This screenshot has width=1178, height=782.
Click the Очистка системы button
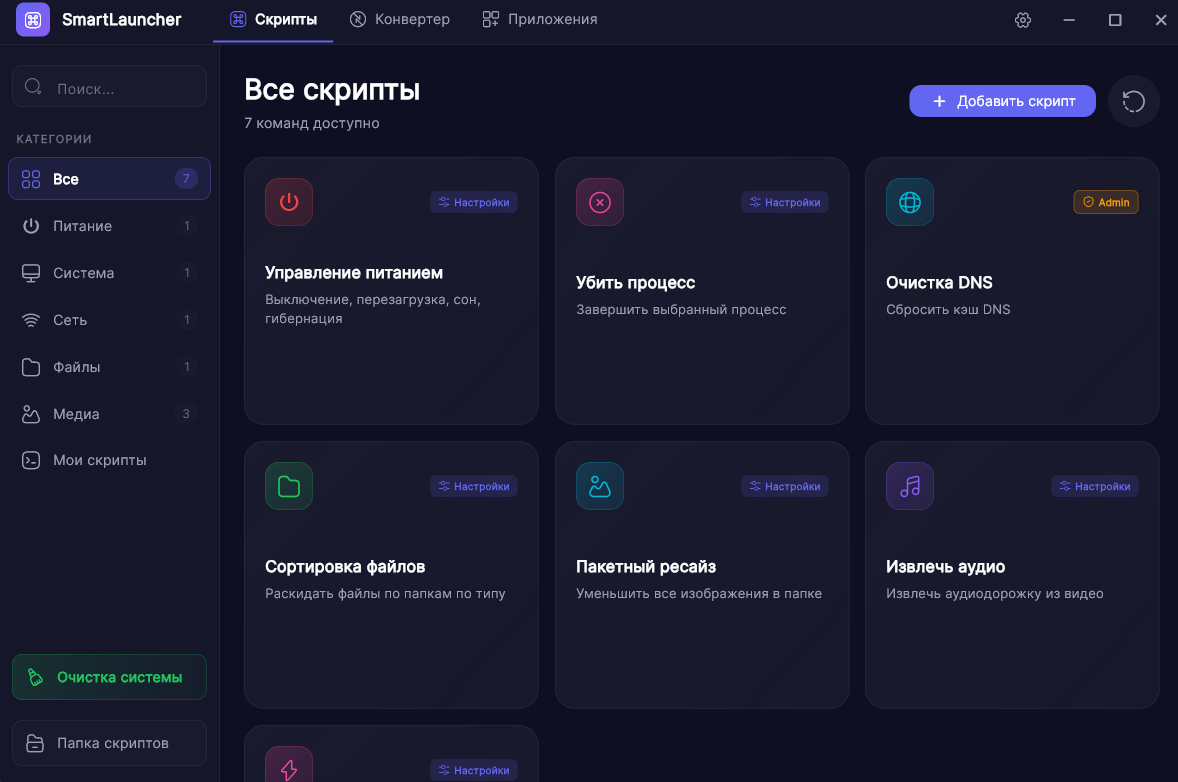pyautogui.click(x=110, y=677)
